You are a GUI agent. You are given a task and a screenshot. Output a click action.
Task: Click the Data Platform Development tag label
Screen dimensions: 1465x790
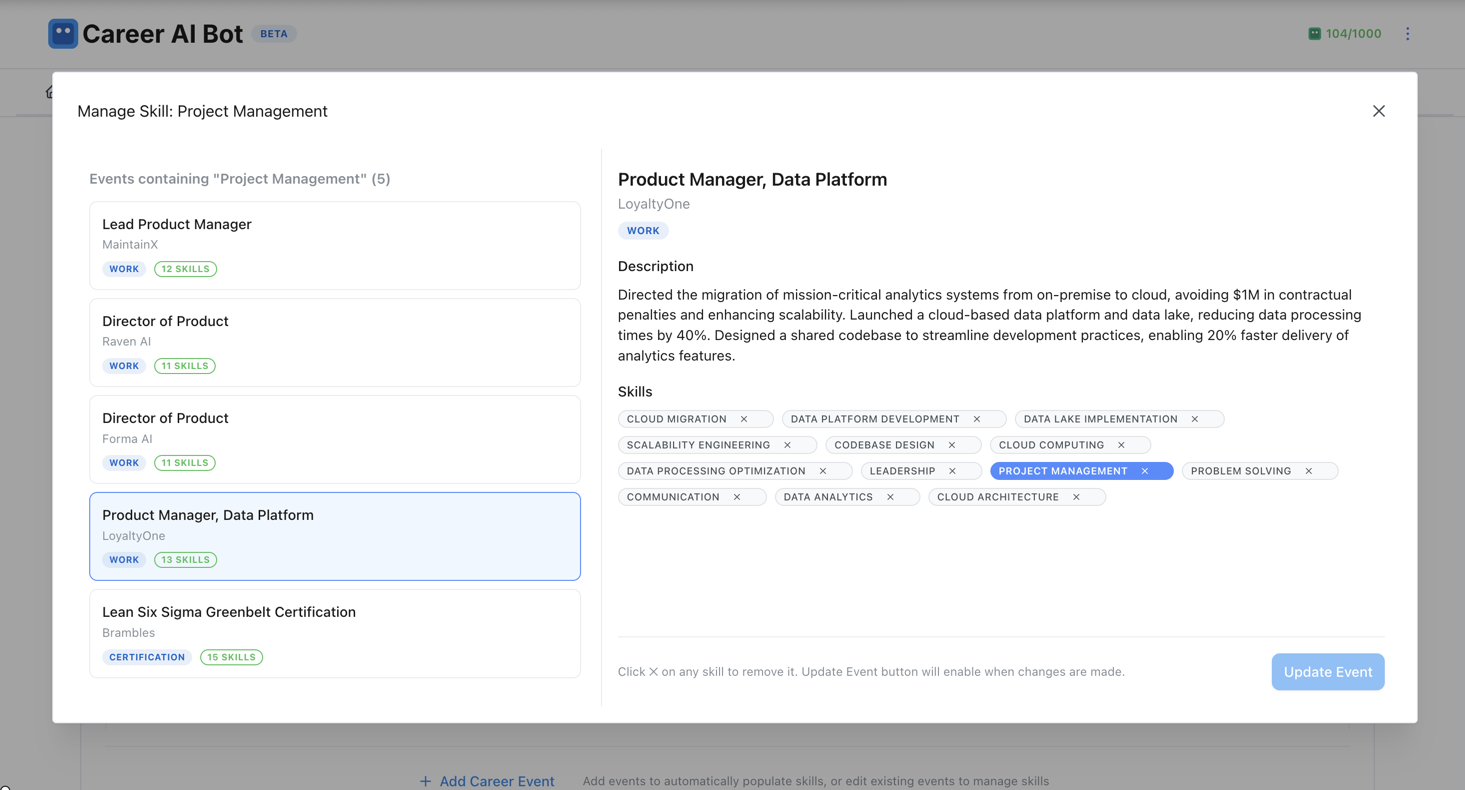coord(875,419)
